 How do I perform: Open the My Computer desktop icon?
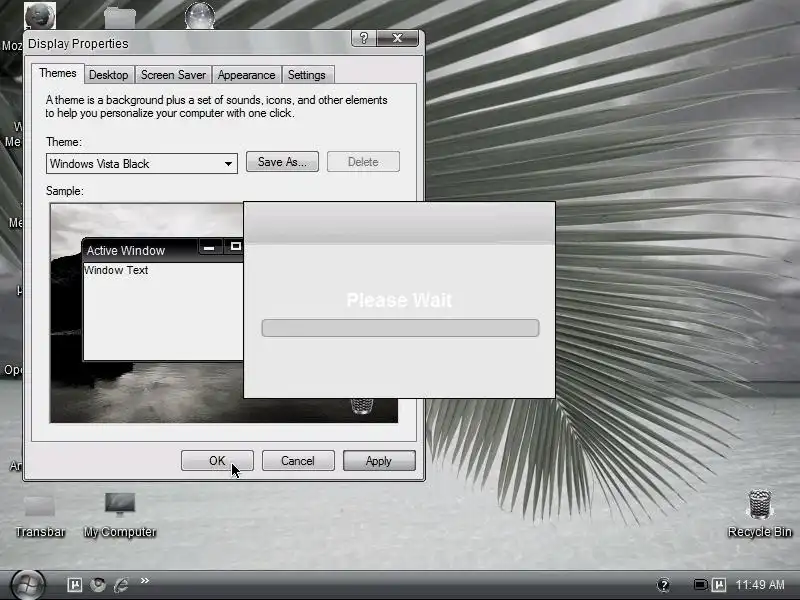pos(120,514)
